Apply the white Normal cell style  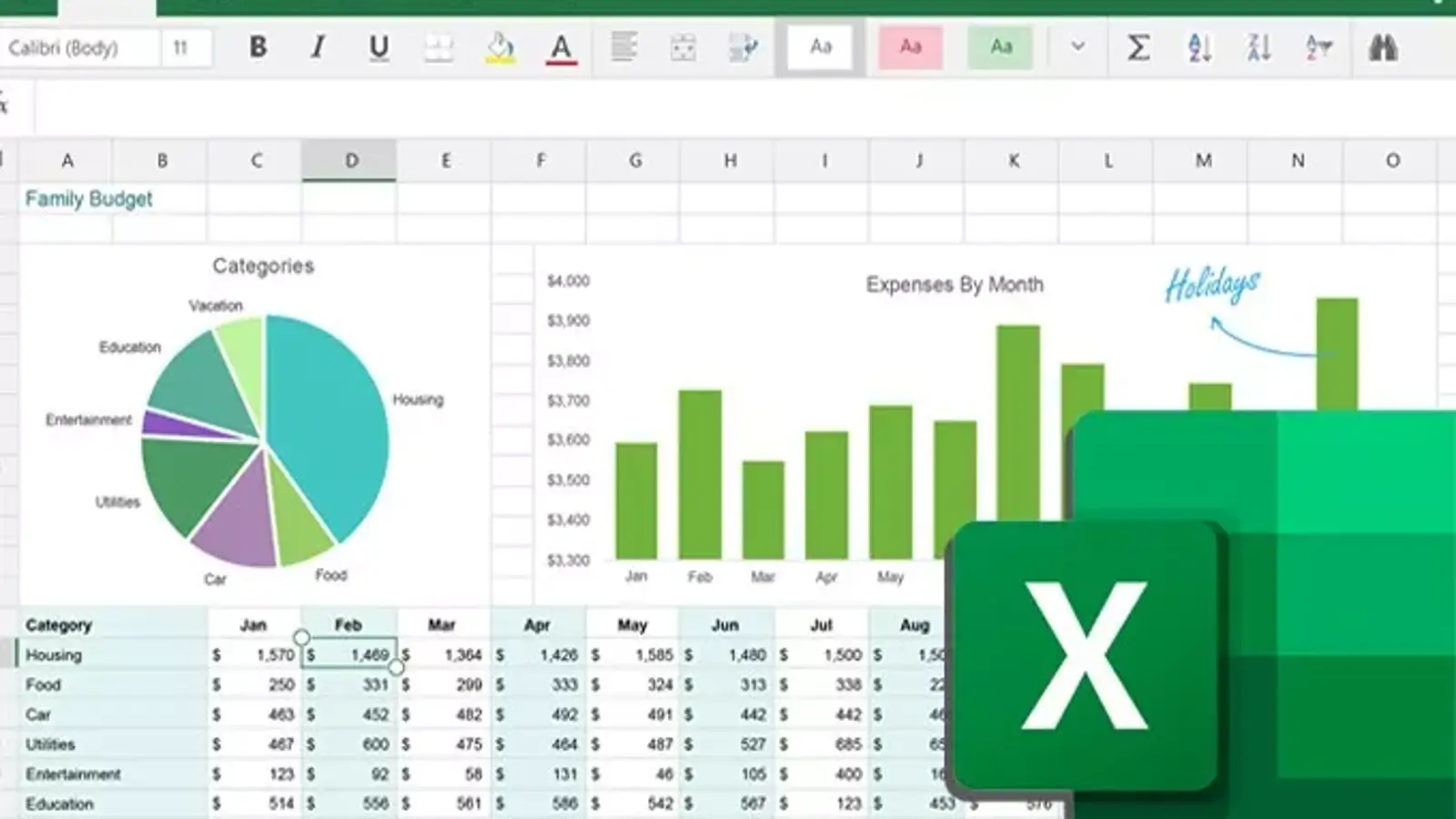[x=821, y=46]
